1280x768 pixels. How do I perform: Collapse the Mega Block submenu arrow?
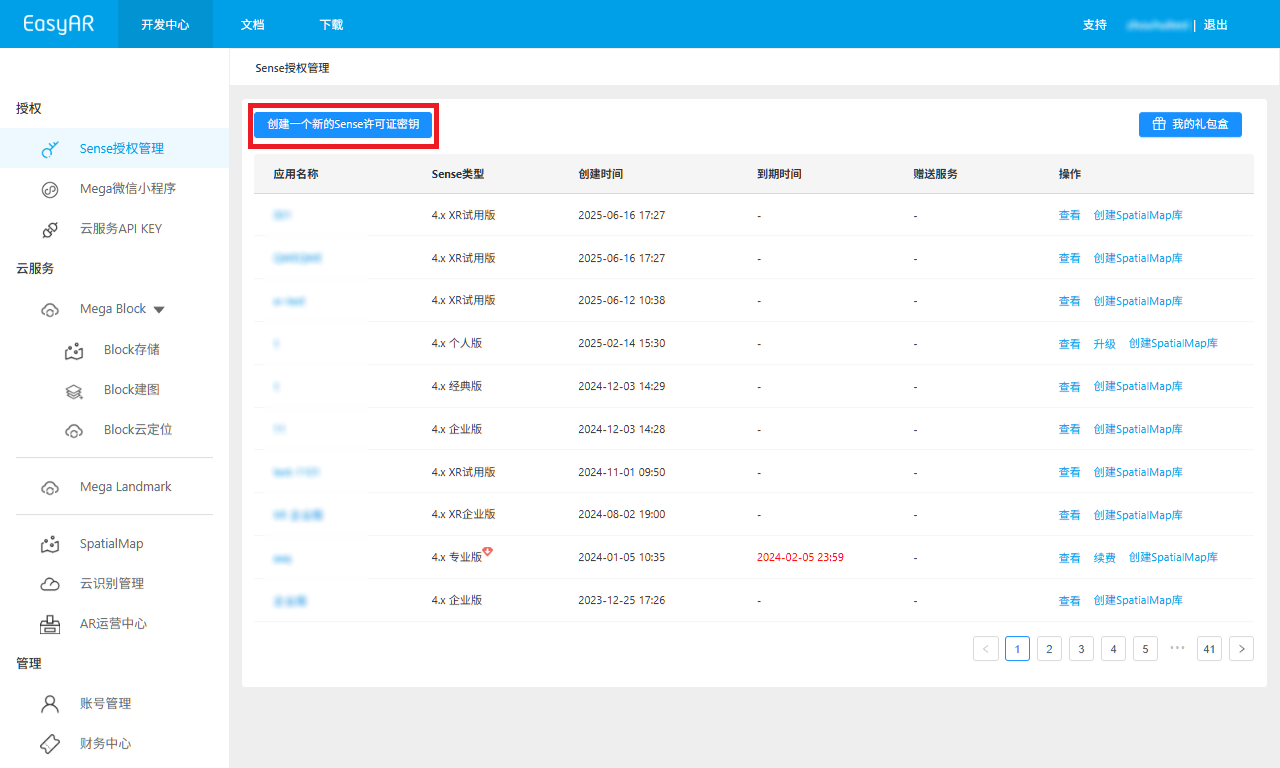point(159,310)
